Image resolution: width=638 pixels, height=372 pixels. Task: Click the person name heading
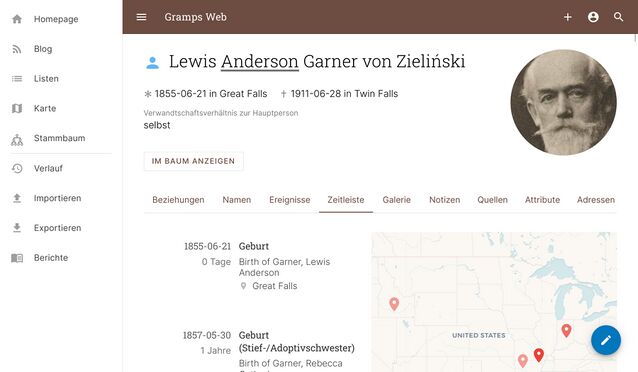coord(317,61)
